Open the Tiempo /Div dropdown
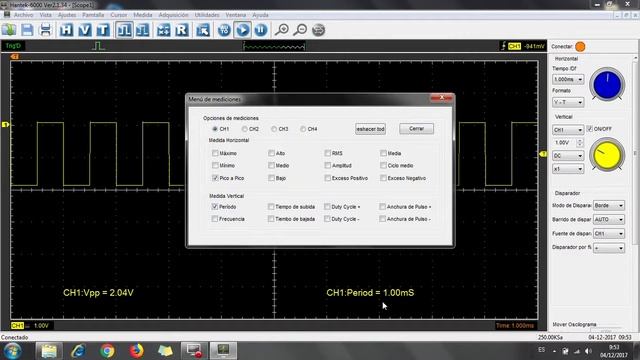The image size is (640, 360). [x=568, y=79]
